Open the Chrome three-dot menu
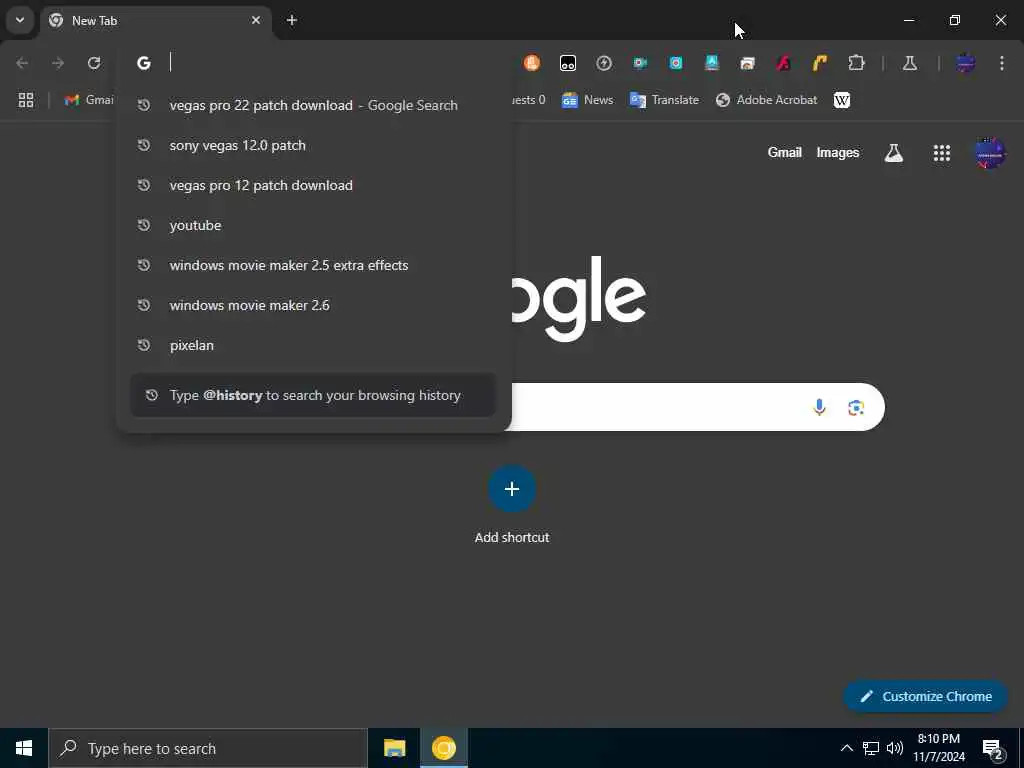This screenshot has height=768, width=1024. tap(1002, 63)
